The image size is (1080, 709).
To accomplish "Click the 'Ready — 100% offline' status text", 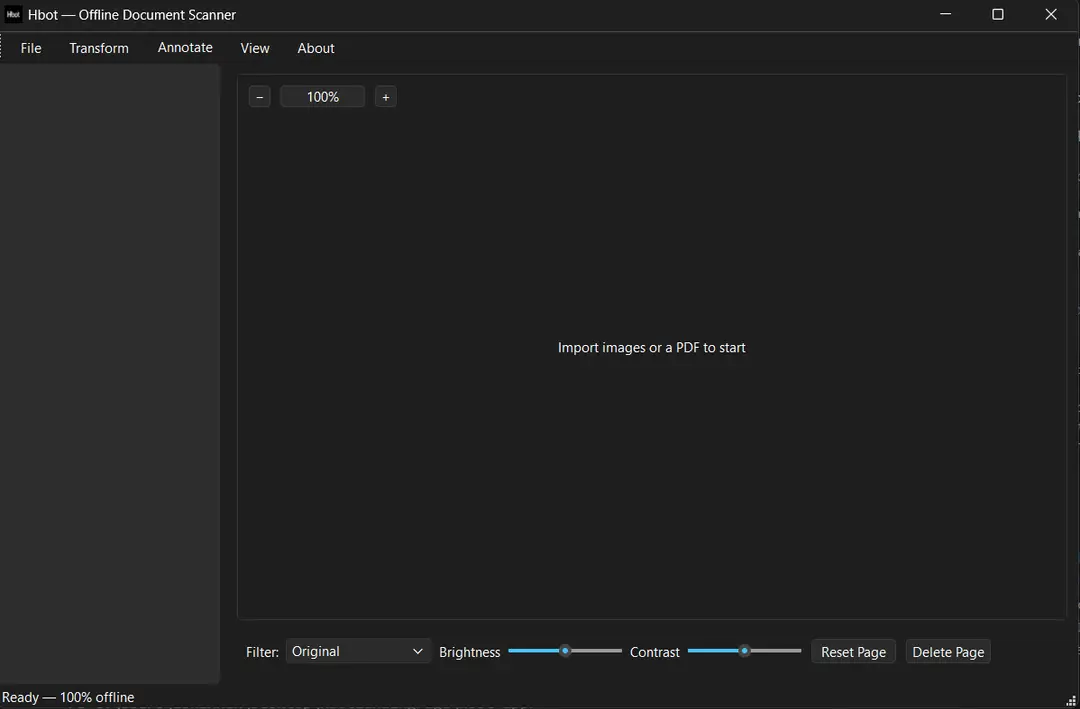I will (68, 697).
